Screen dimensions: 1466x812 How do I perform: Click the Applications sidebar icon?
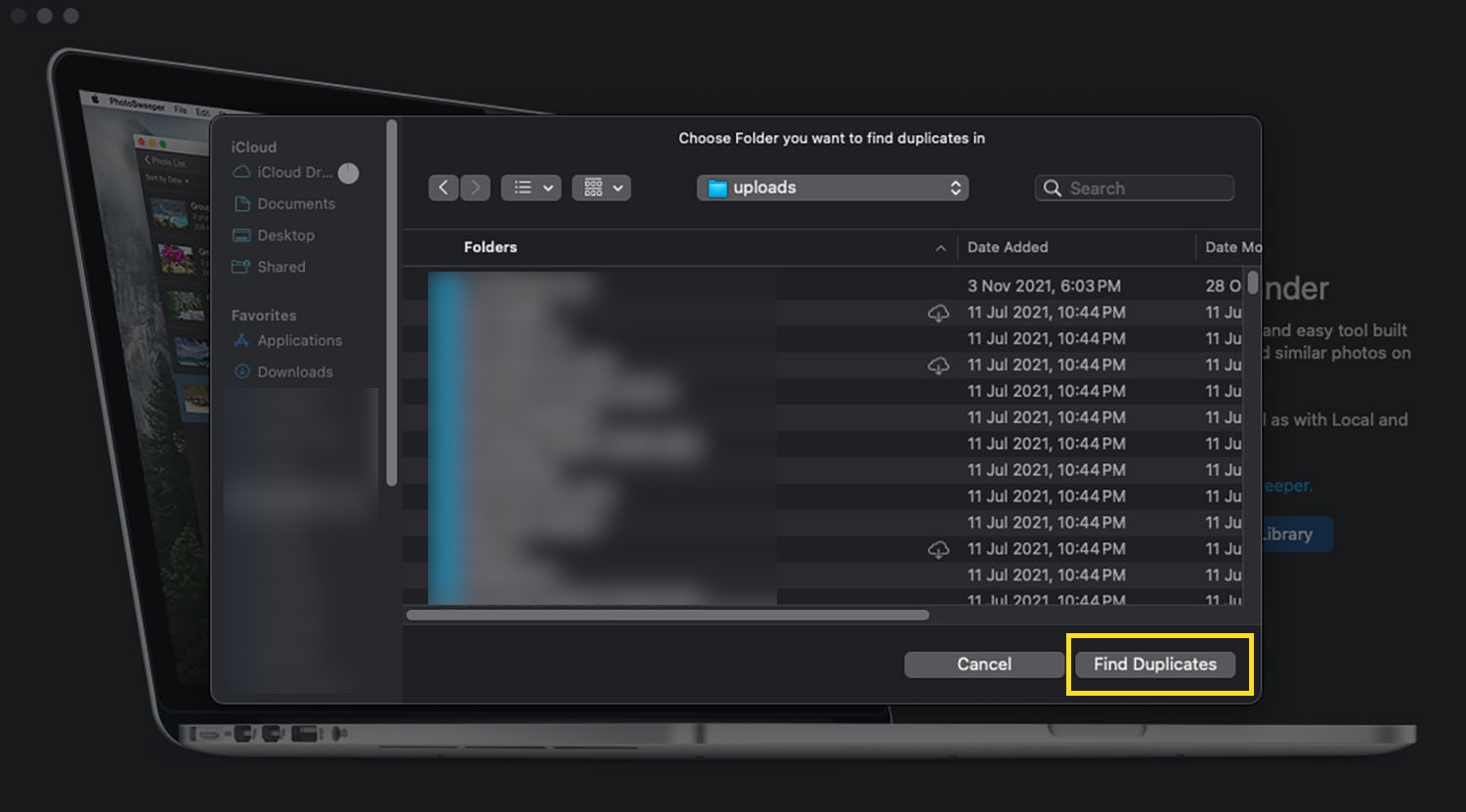point(241,340)
